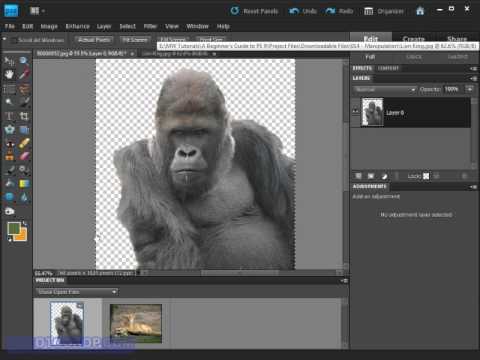The image size is (480, 360).
Task: Select the Blur tool
Action: (x=24, y=197)
